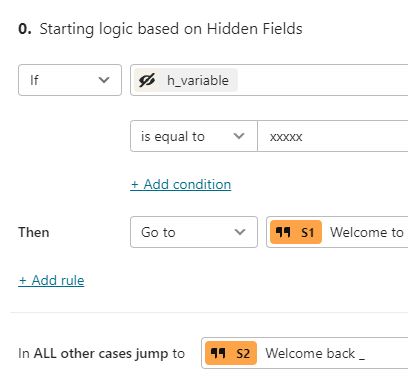Click the '+ Add condition' link
This screenshot has width=408, height=386.
pyautogui.click(x=181, y=184)
